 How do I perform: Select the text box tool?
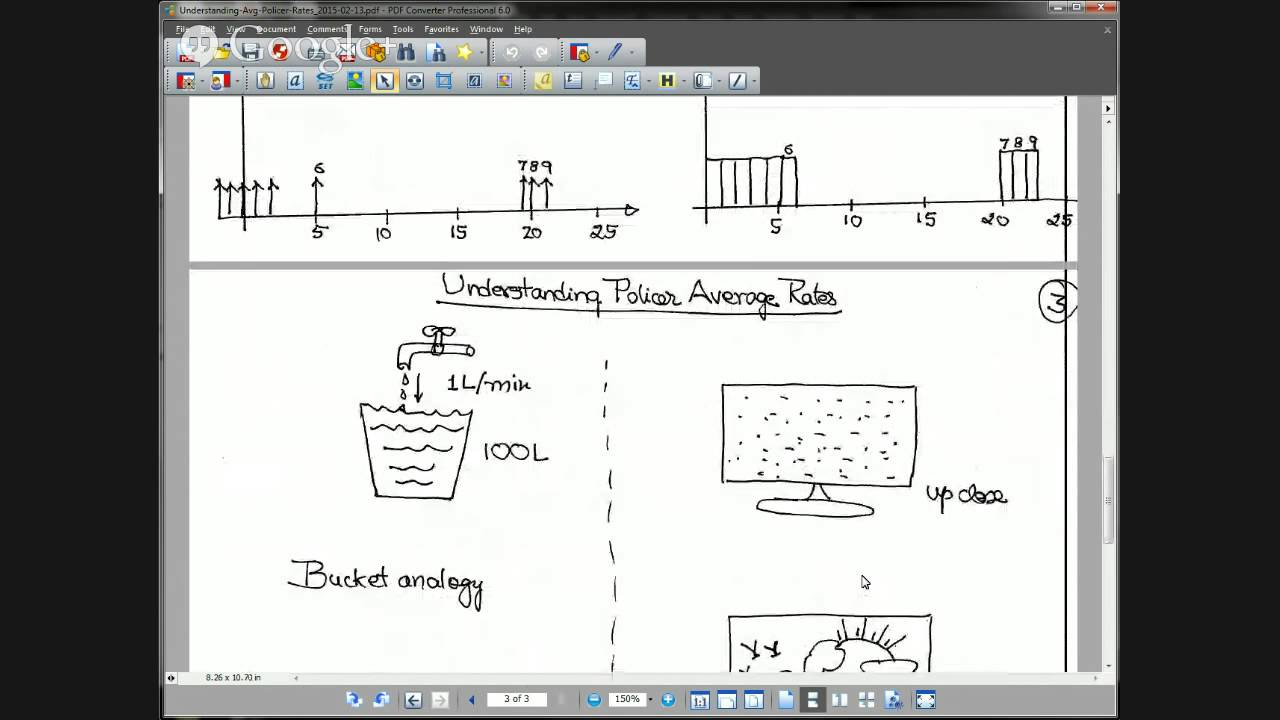(x=573, y=81)
